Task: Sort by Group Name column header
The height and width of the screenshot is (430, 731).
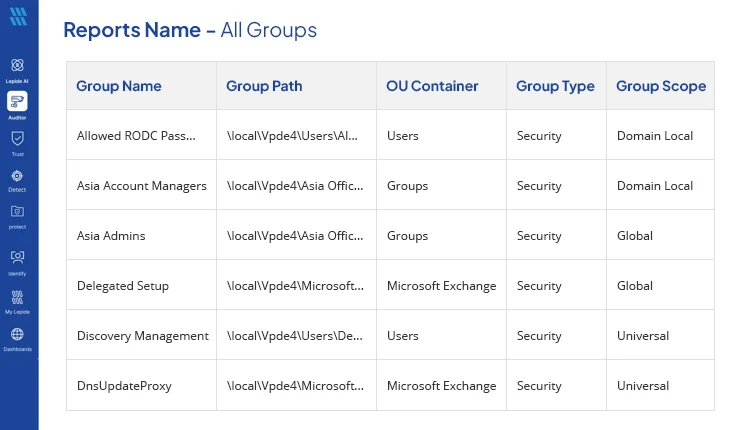Action: click(119, 86)
